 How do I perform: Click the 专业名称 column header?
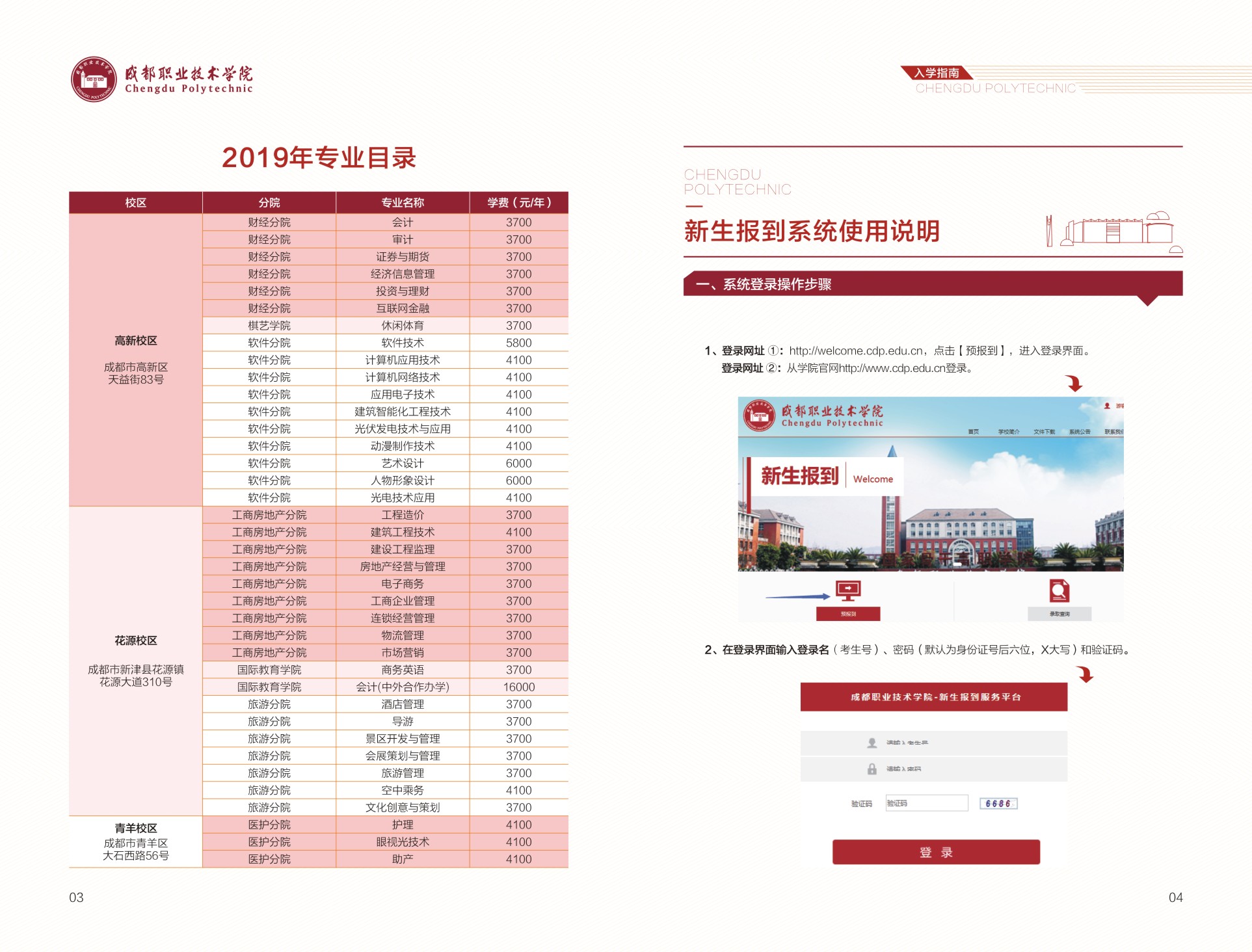coord(403,202)
